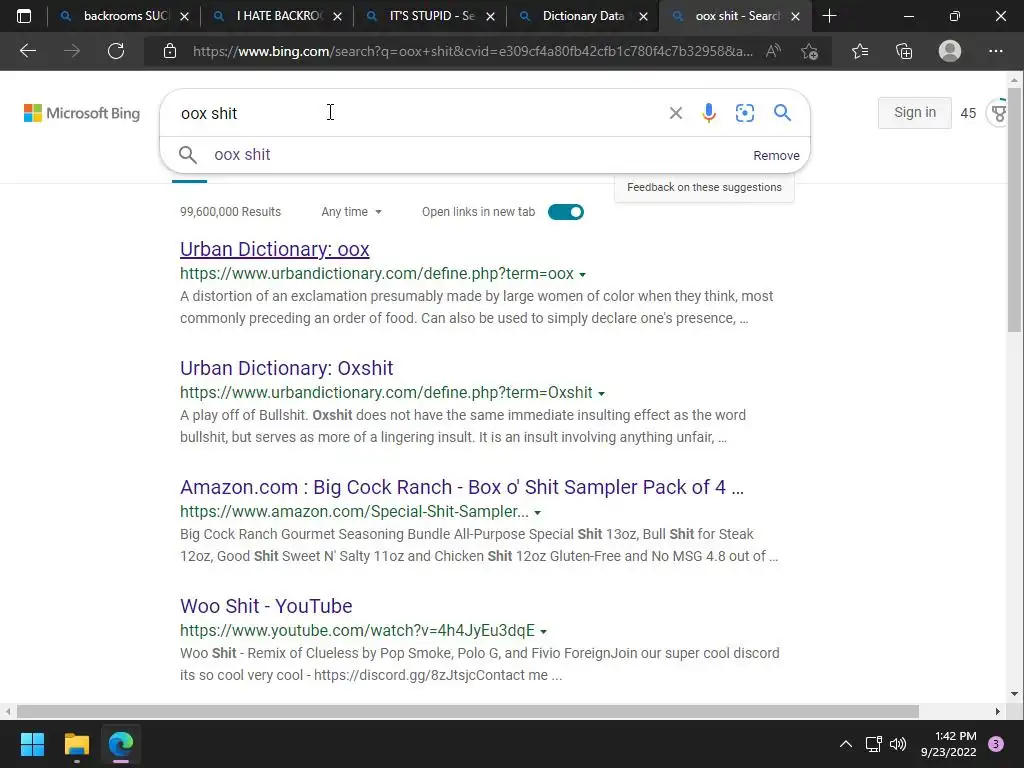Open Woo Shit - YouTube result

point(266,605)
